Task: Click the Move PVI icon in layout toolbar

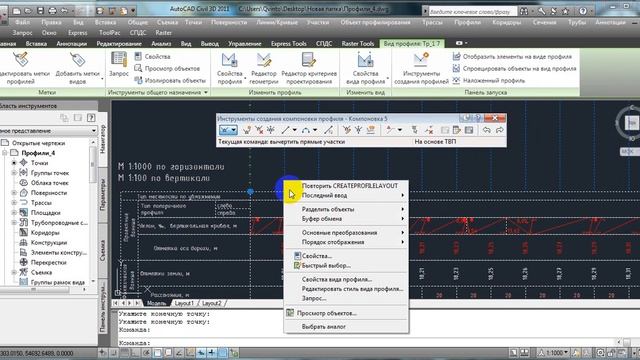Action: (x=271, y=130)
